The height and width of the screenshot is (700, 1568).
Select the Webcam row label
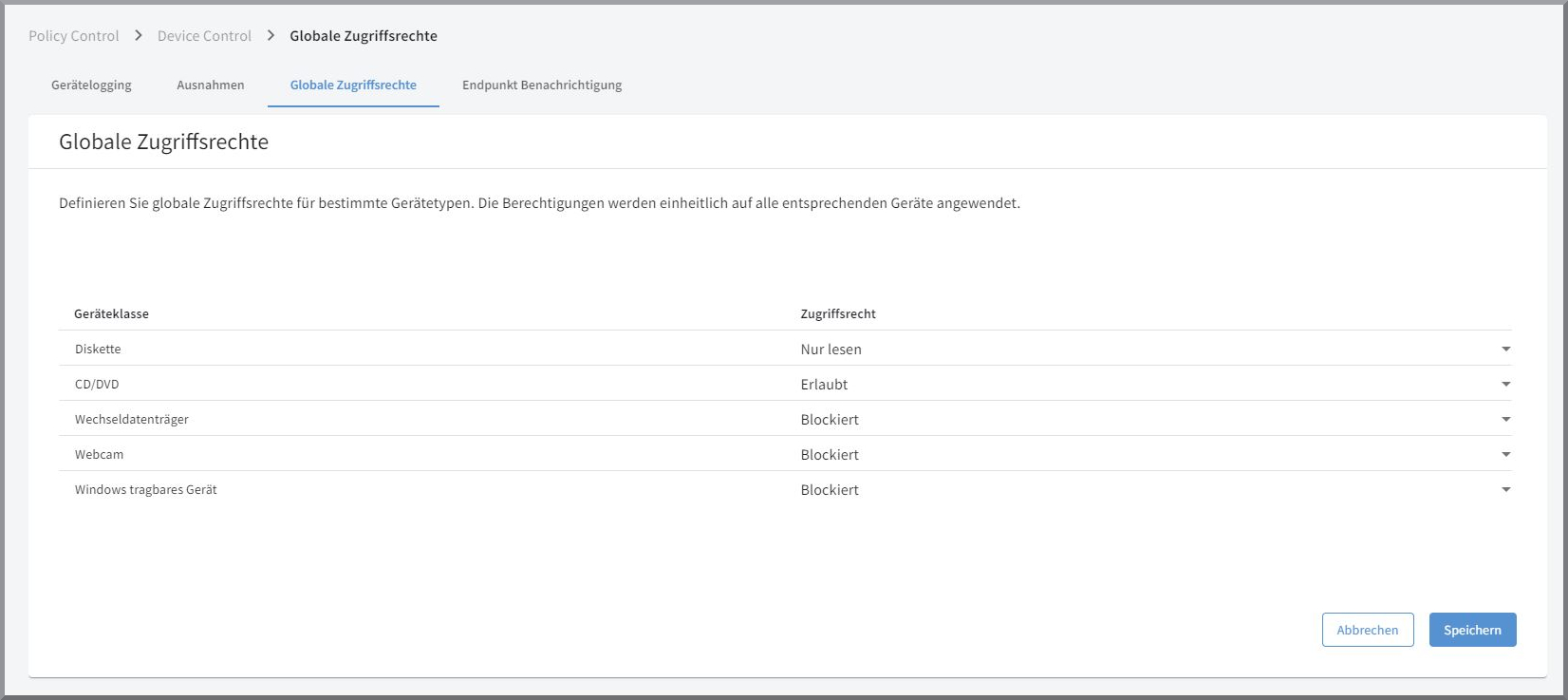point(99,455)
